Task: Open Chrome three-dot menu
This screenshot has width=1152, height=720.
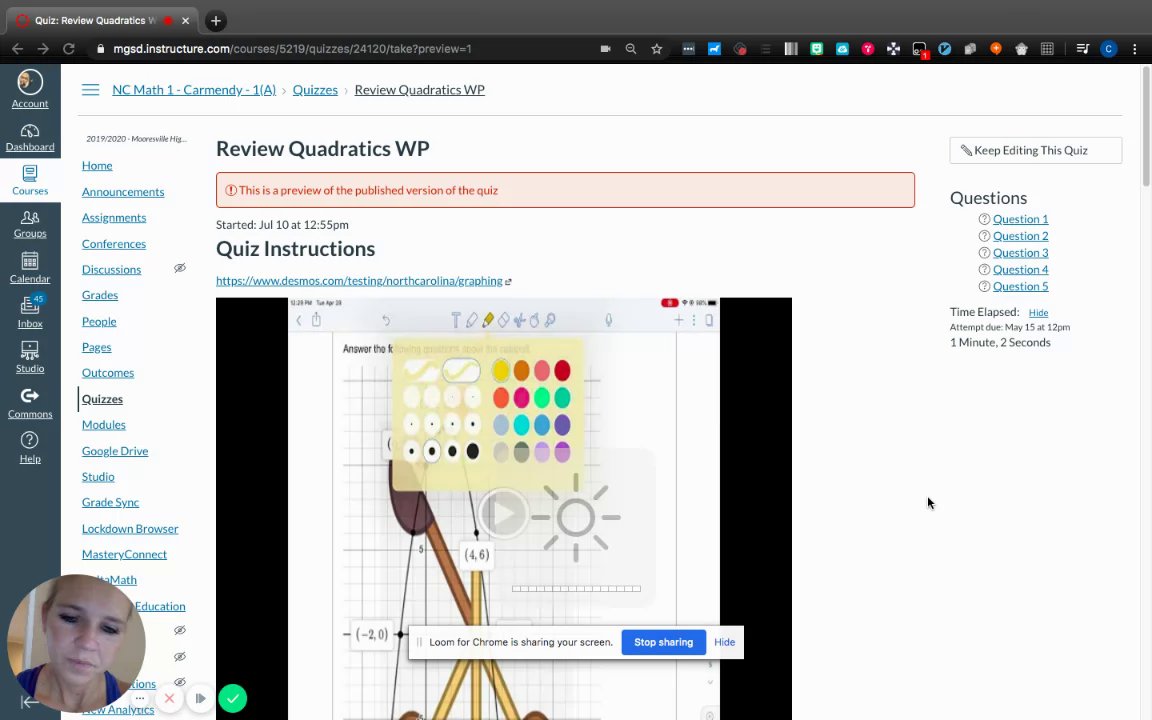Action: coord(1135,48)
